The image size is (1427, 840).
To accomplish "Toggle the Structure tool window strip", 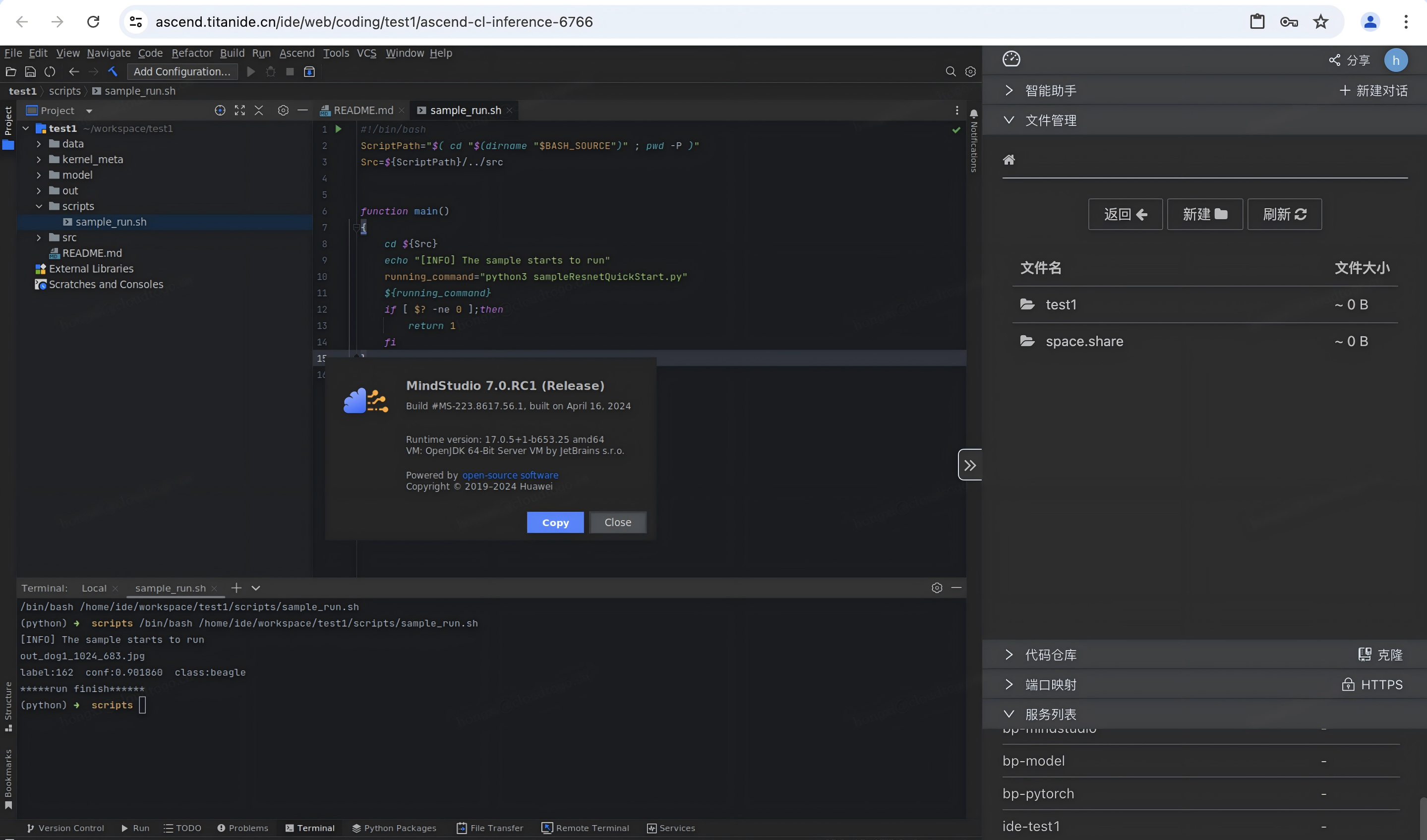I will click(8, 705).
